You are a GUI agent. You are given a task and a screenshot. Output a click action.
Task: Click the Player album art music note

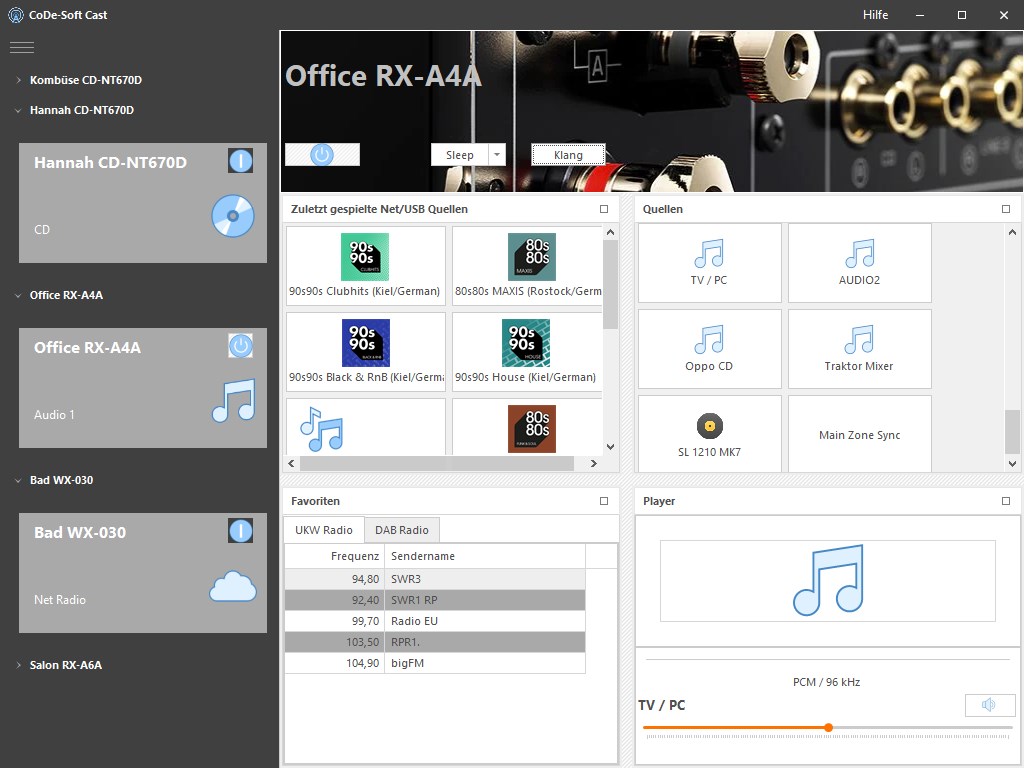828,580
